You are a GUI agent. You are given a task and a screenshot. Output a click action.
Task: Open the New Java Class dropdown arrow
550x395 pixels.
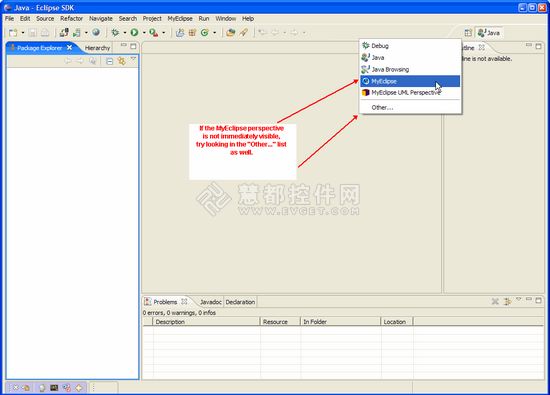[x=214, y=33]
